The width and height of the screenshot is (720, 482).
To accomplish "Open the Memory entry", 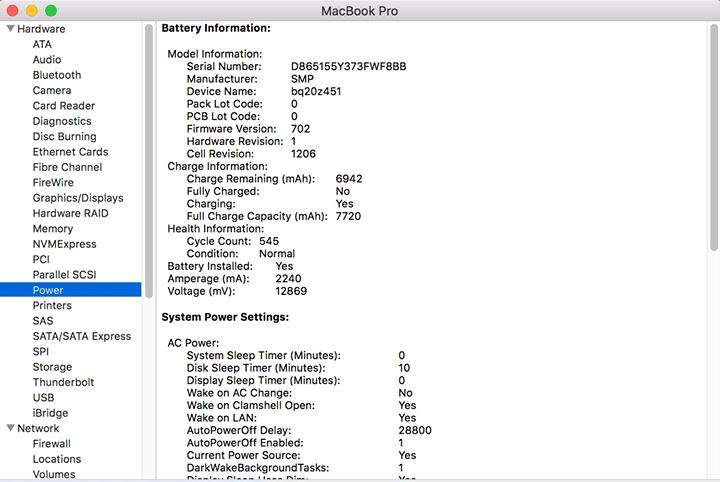I will (x=53, y=229).
